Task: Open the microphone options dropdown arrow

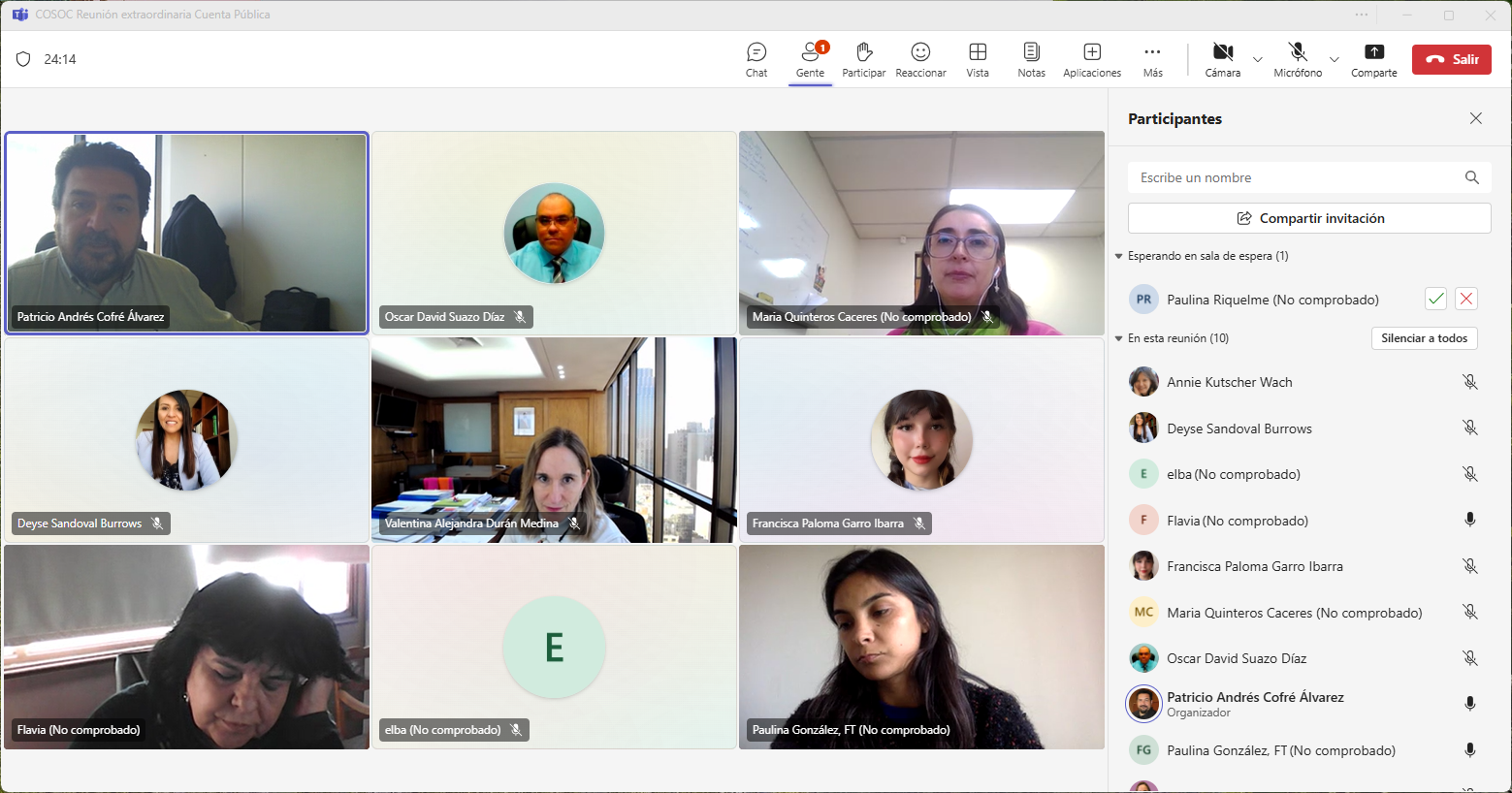Action: 1335,60
